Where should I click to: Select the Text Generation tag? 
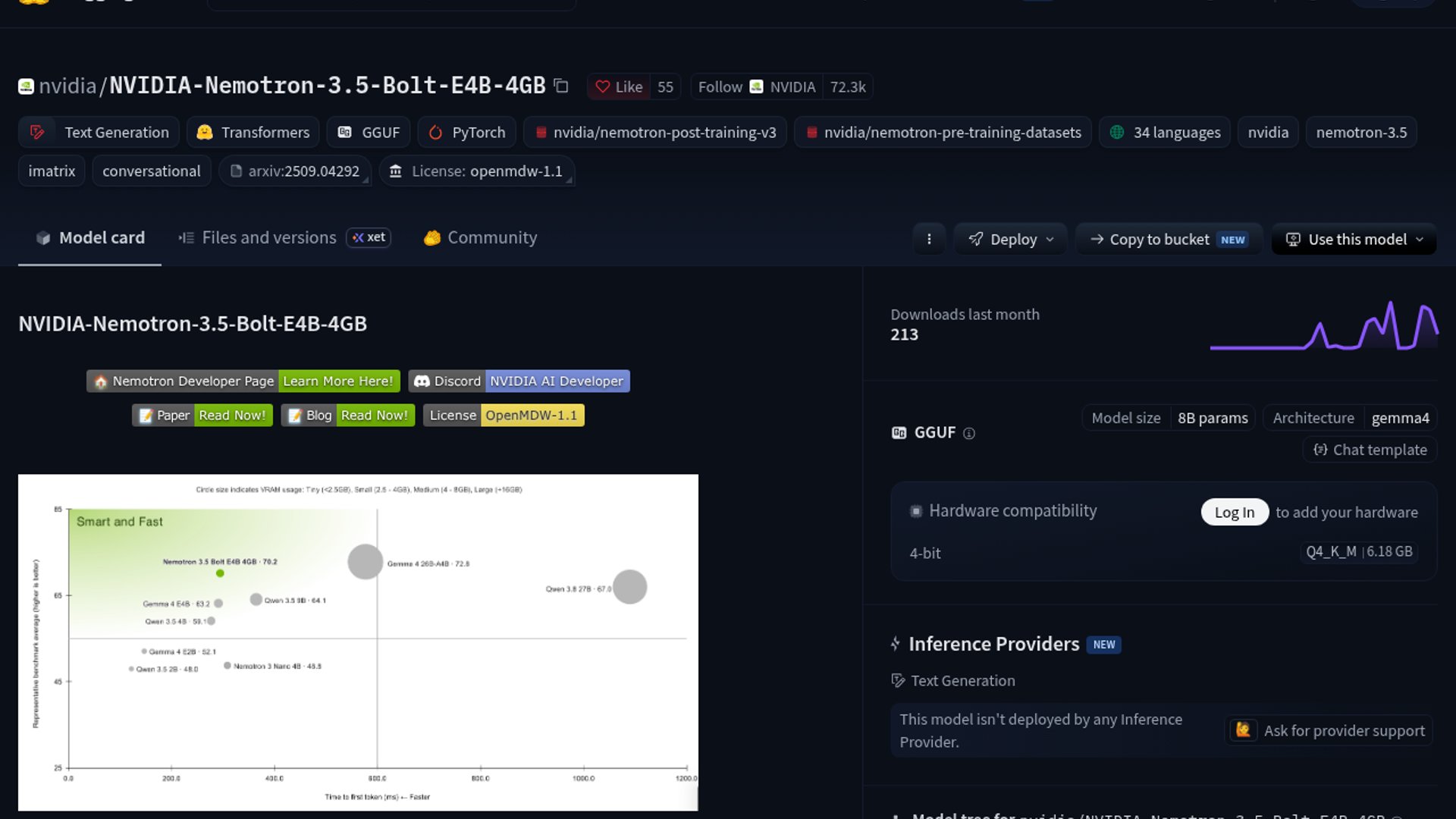(x=99, y=132)
